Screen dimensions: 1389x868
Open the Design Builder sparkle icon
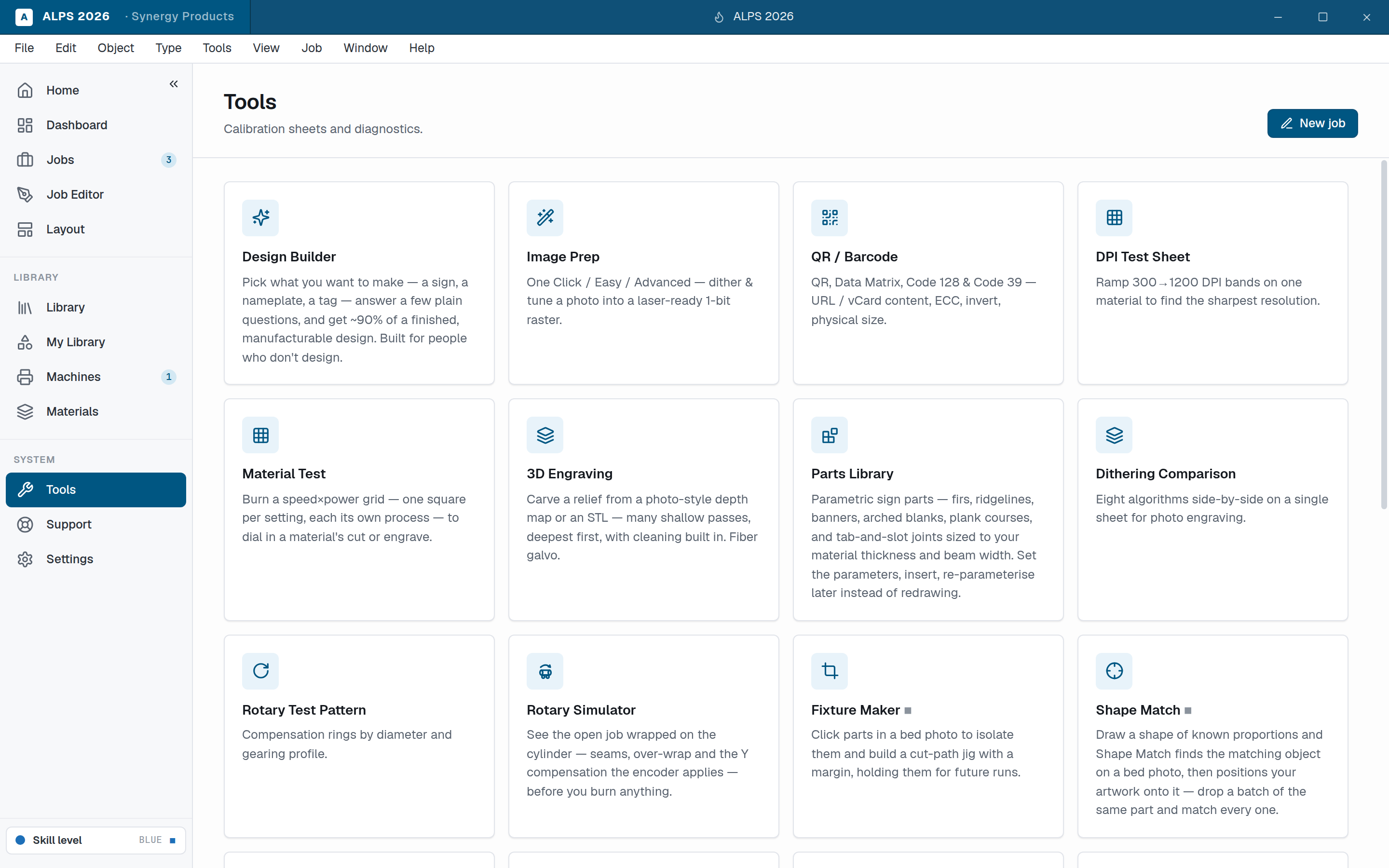coord(260,217)
